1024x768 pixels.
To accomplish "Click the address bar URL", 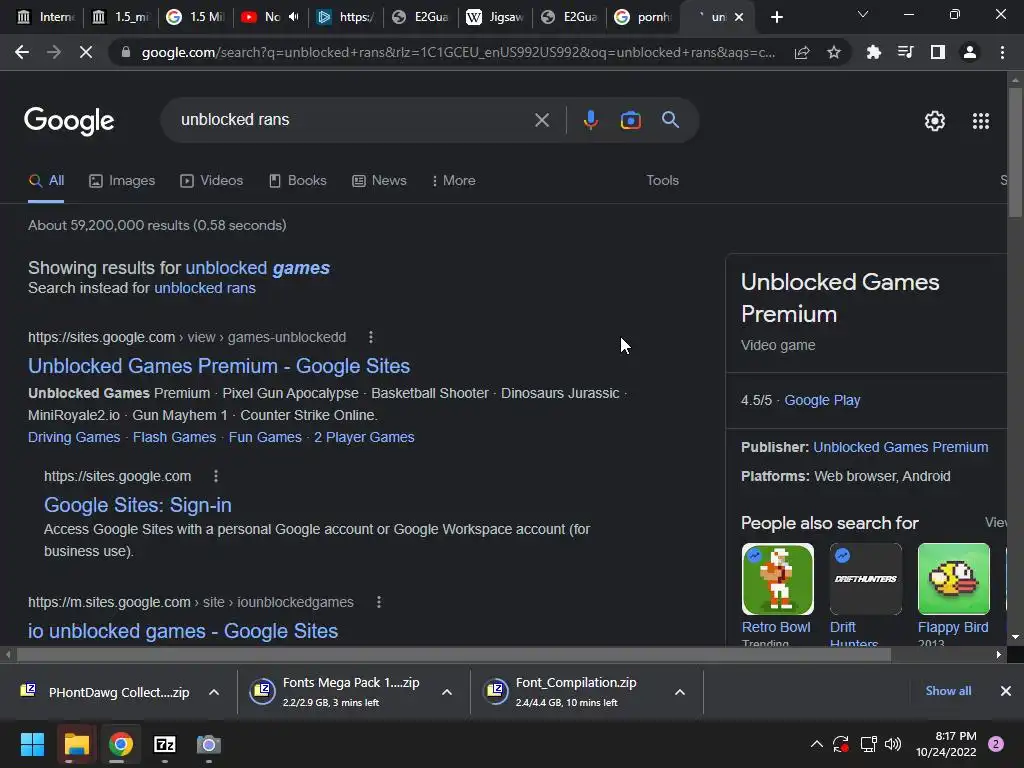I will (x=457, y=52).
